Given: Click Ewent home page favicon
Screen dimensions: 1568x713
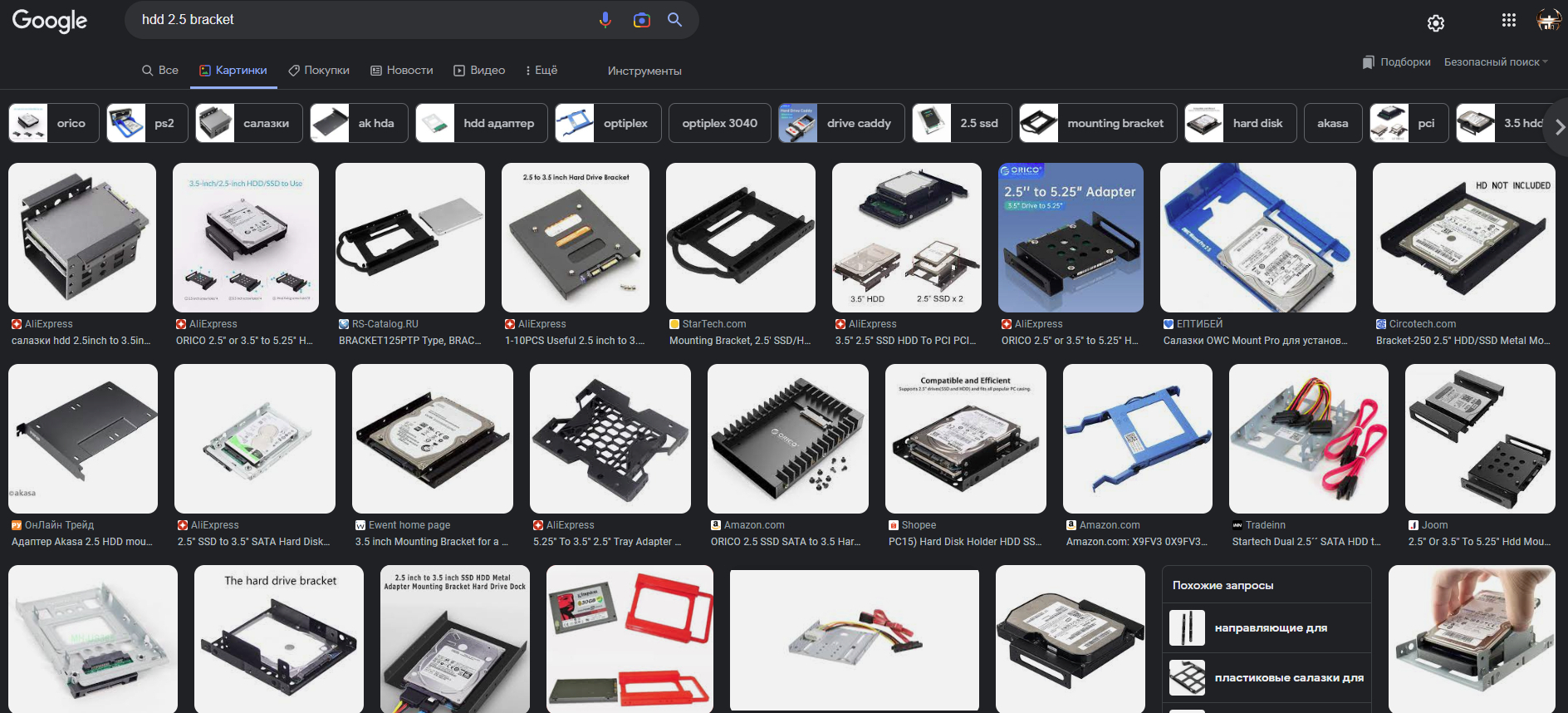Looking at the screenshot, I should [x=360, y=525].
